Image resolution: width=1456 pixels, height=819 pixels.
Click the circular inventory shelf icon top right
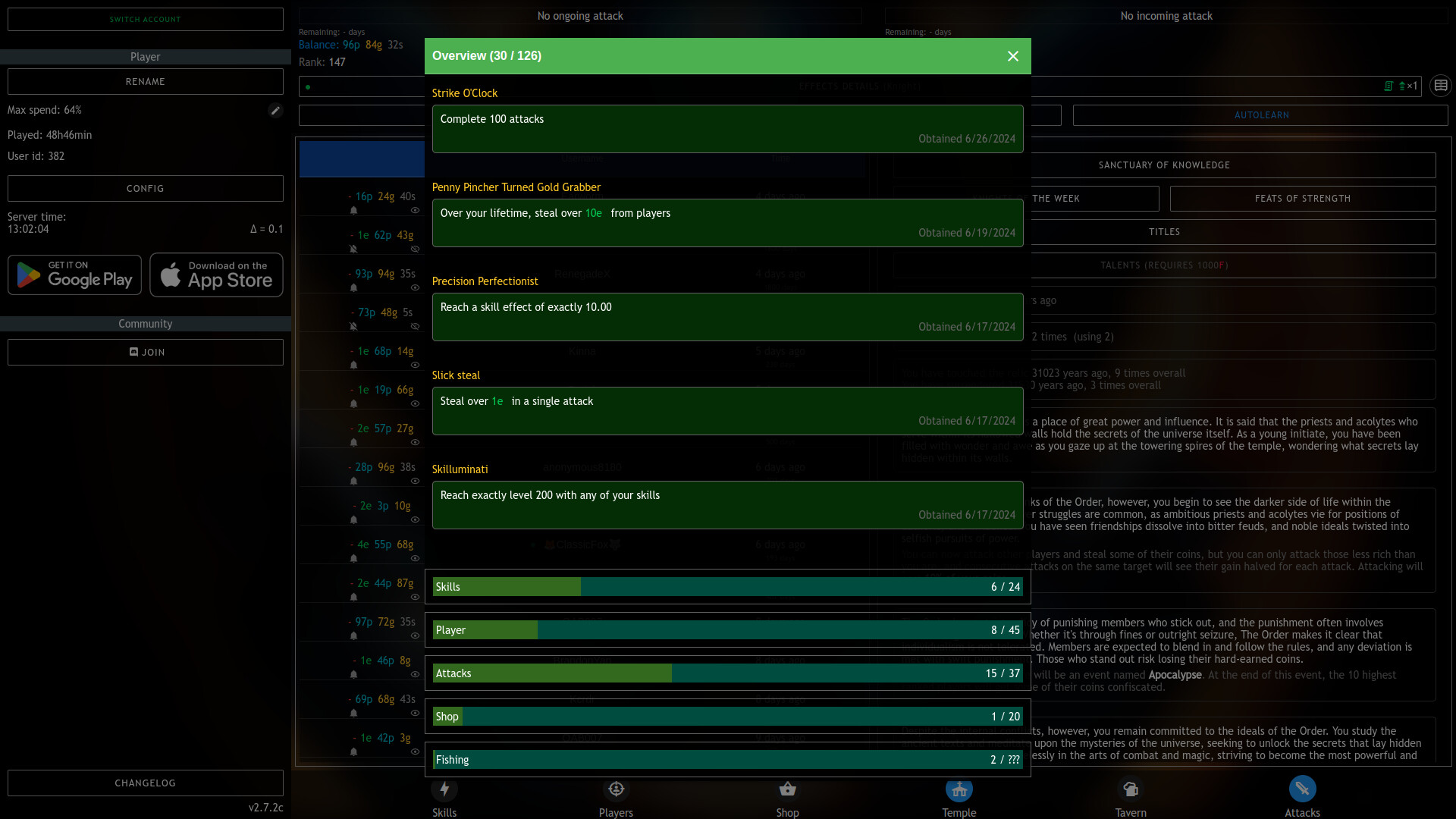(1440, 86)
